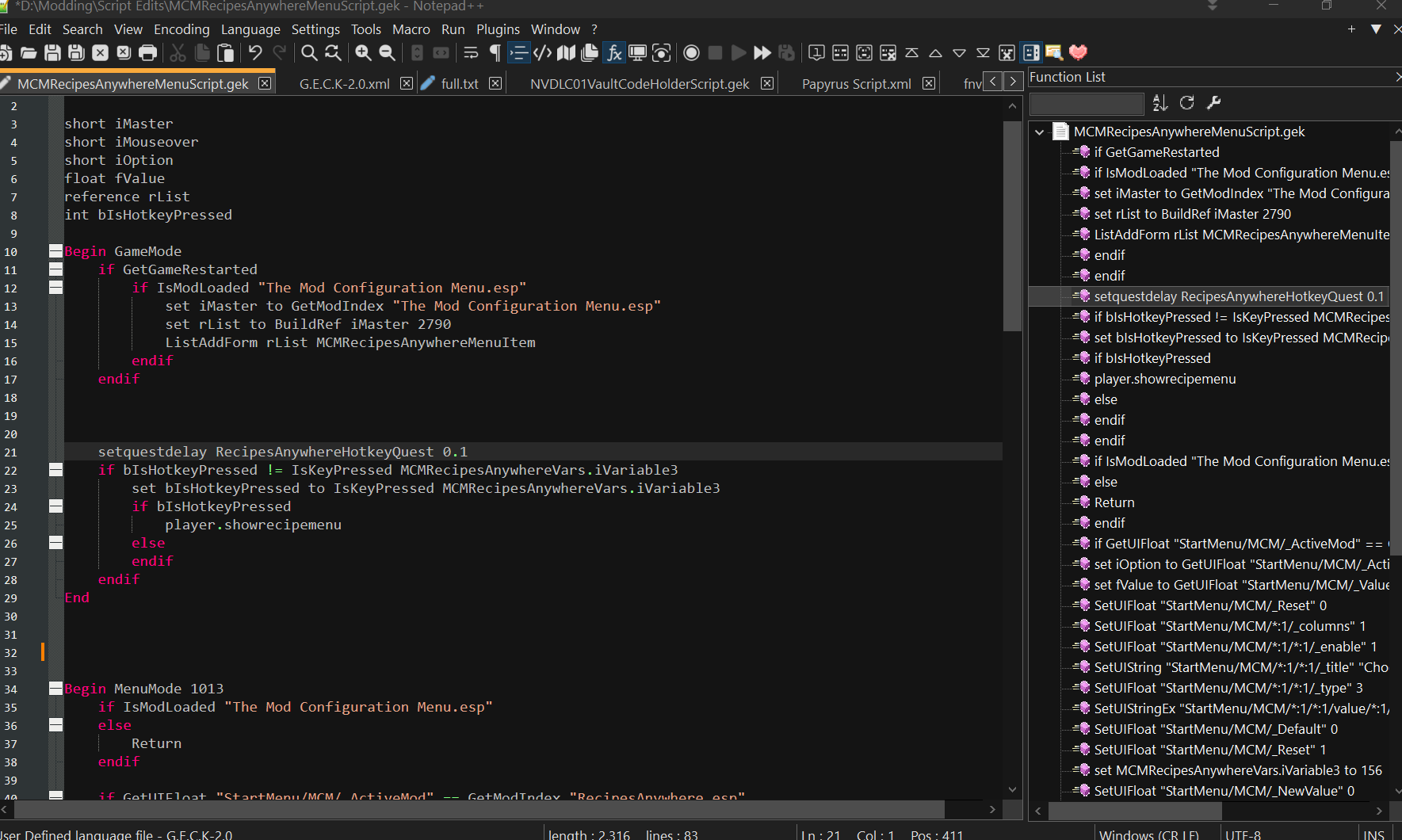Toggle synchronized horizontal scrolling
Screen dimensions: 1402x840
point(441,53)
